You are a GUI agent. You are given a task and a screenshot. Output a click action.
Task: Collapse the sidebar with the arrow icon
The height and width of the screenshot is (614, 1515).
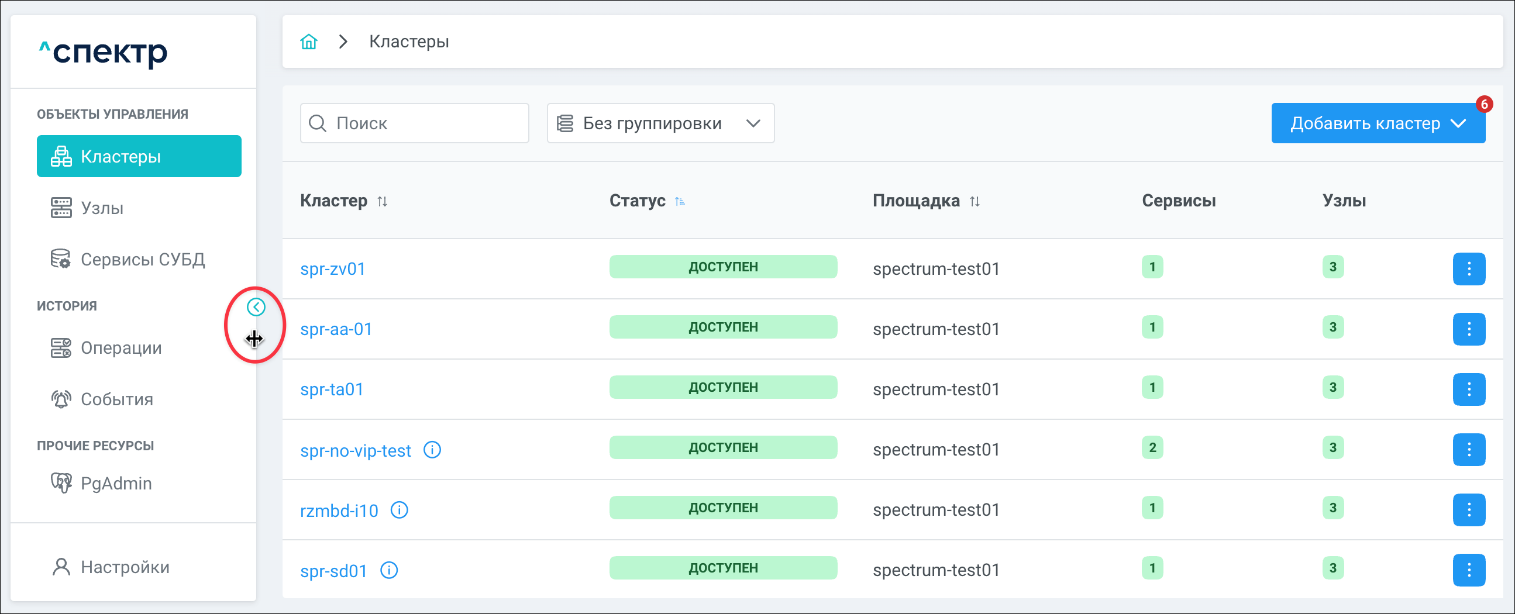click(x=256, y=307)
